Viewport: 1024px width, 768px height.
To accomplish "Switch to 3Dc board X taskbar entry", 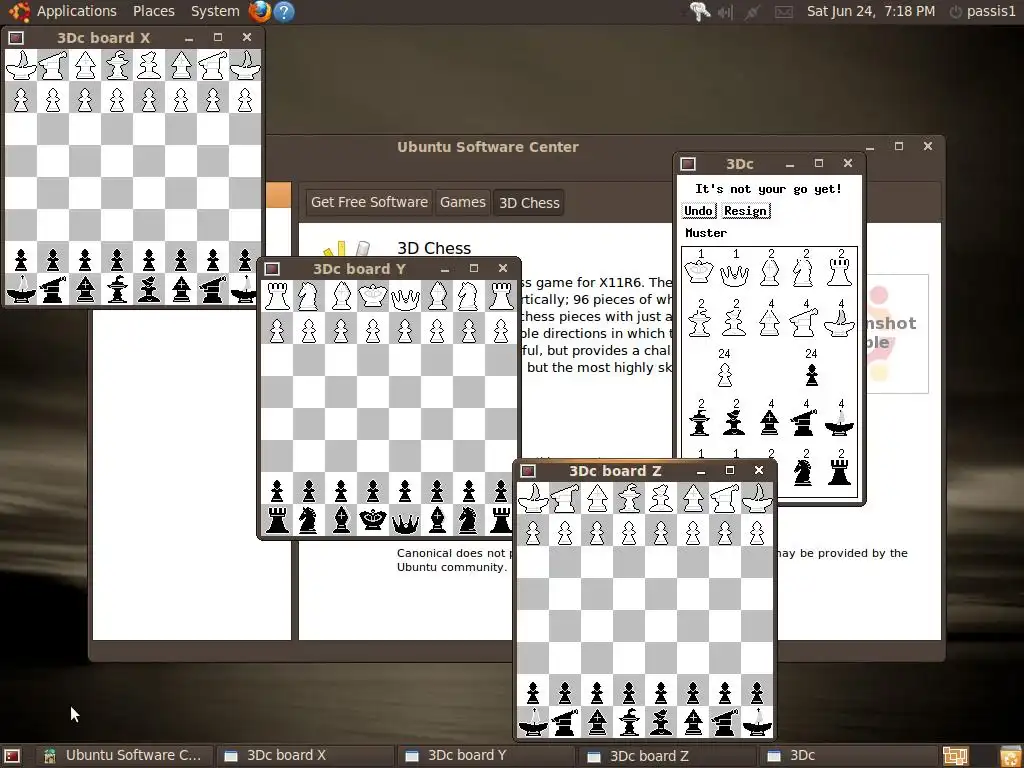I will (304, 756).
